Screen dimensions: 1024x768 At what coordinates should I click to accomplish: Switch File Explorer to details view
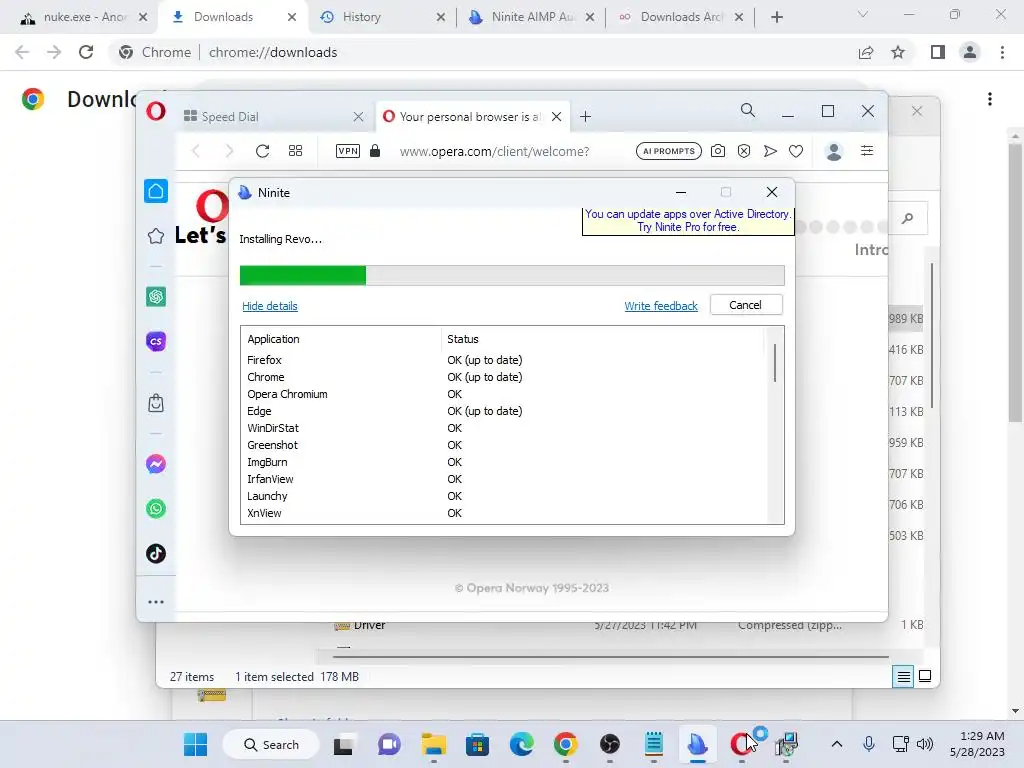pyautogui.click(x=903, y=677)
